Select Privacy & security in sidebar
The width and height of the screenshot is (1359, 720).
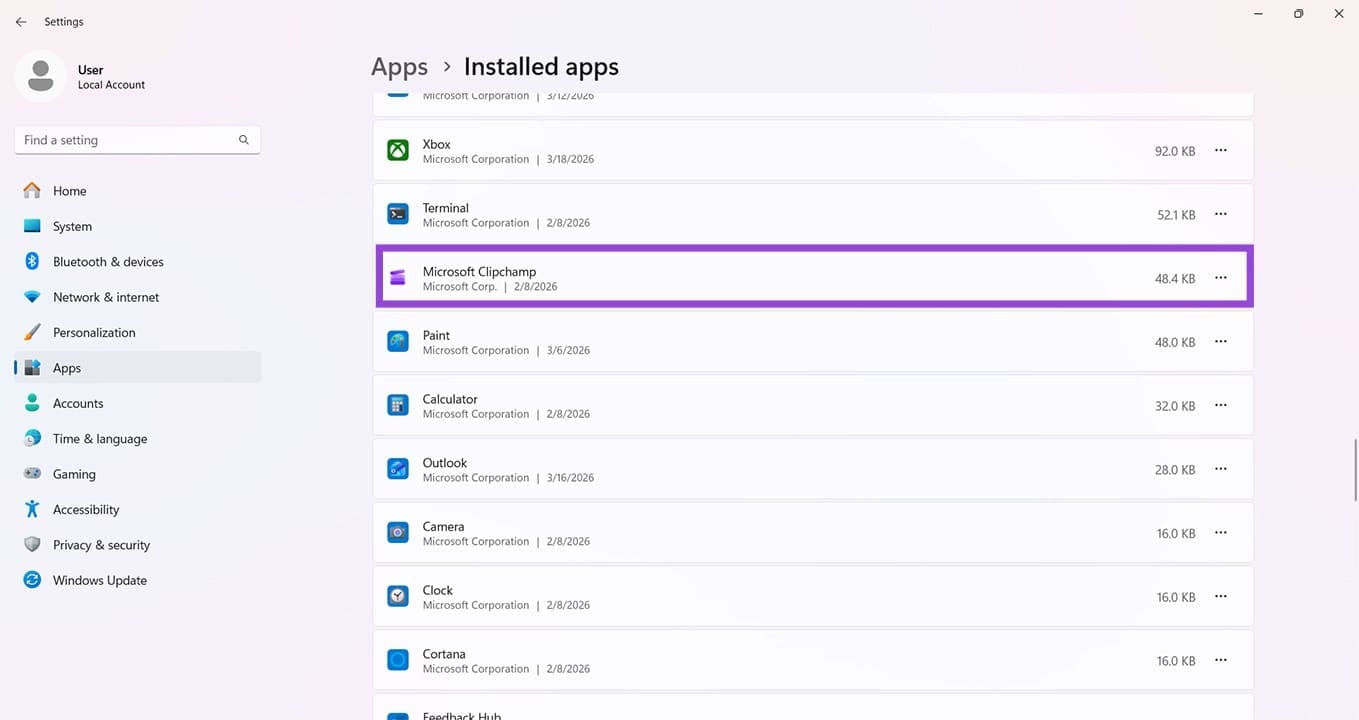(x=101, y=545)
